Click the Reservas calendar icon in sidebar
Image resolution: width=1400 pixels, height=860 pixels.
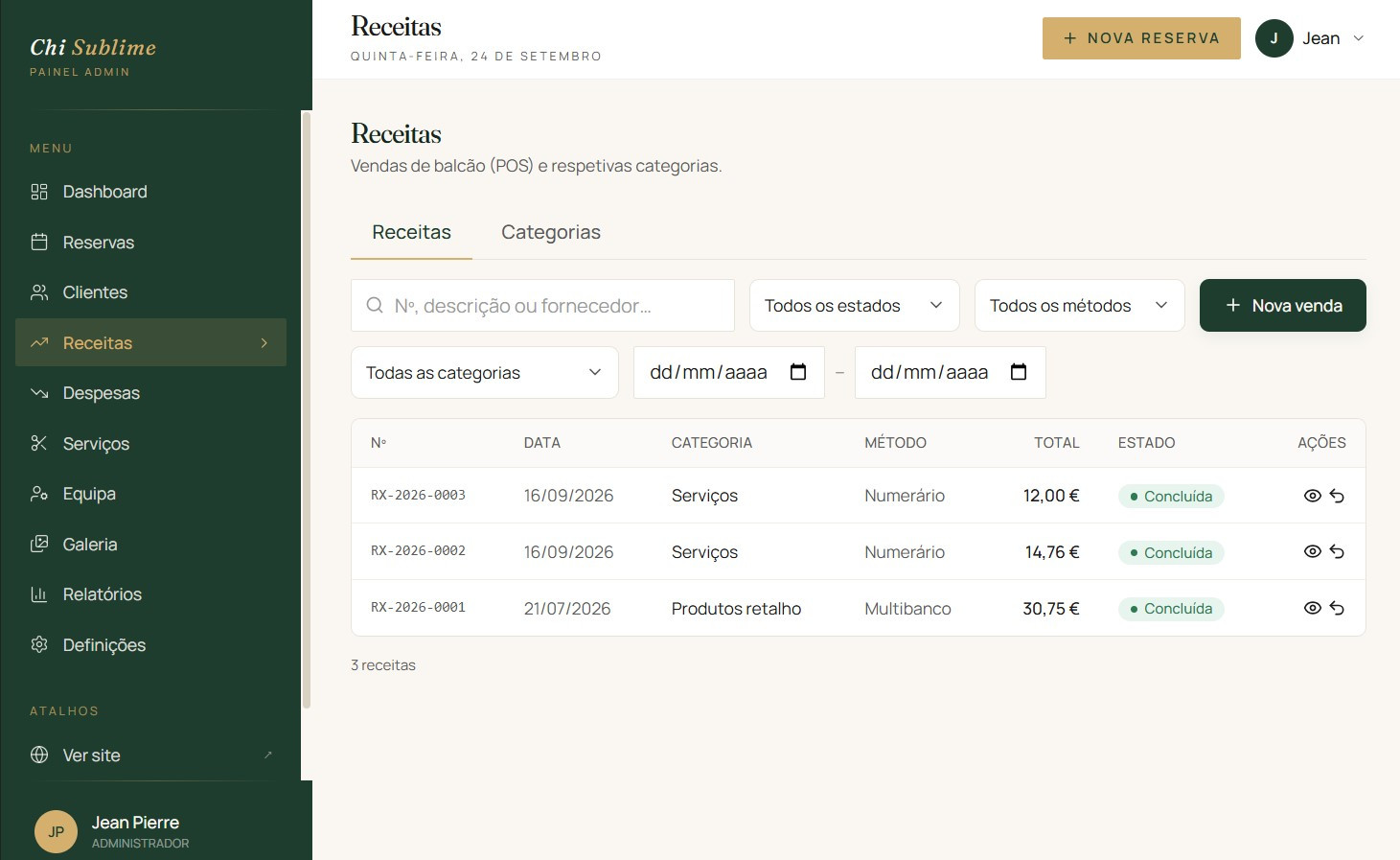(39, 242)
